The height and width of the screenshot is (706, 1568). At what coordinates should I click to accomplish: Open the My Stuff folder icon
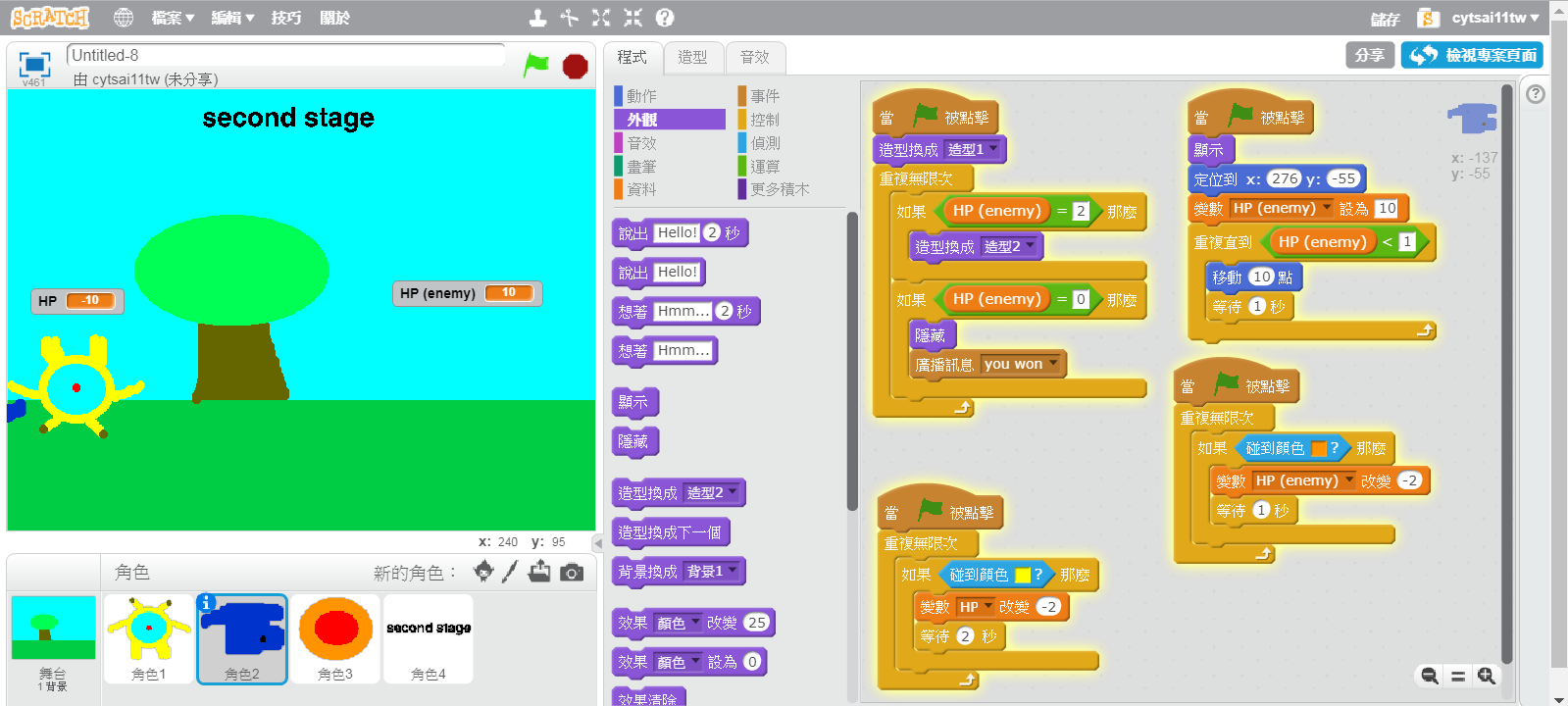[x=1429, y=18]
